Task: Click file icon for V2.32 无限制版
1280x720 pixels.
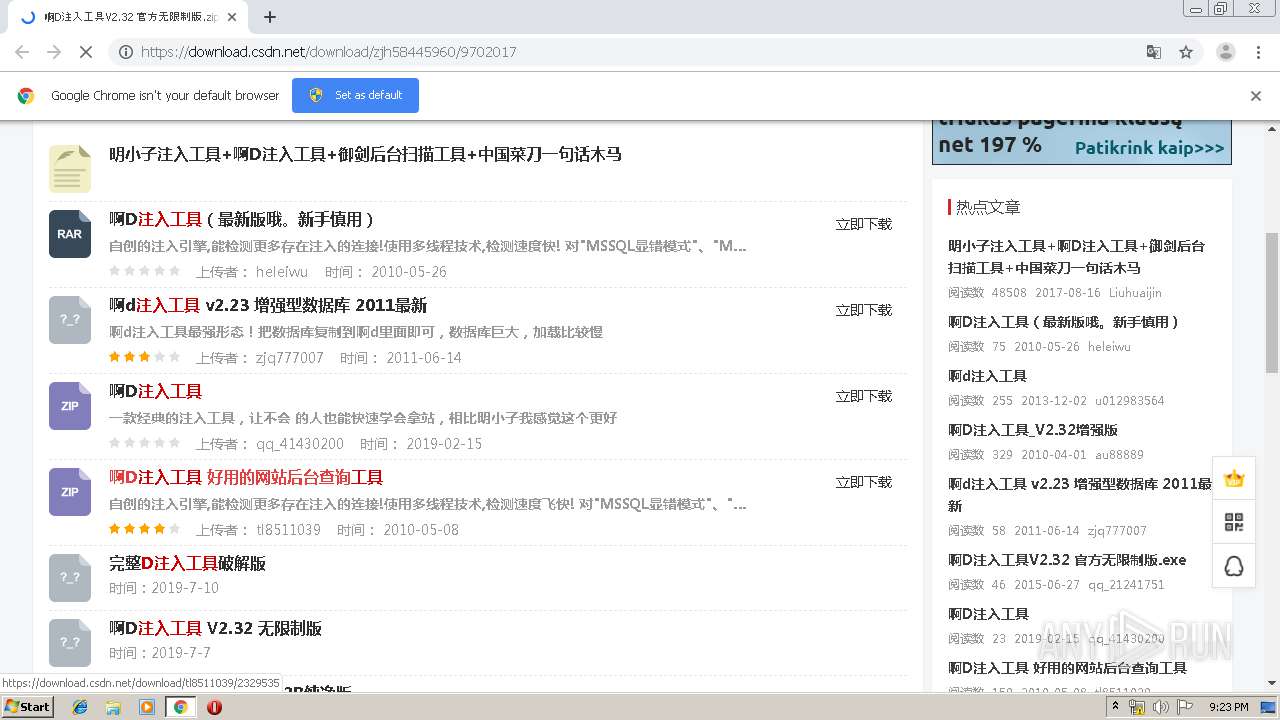Action: click(70, 643)
